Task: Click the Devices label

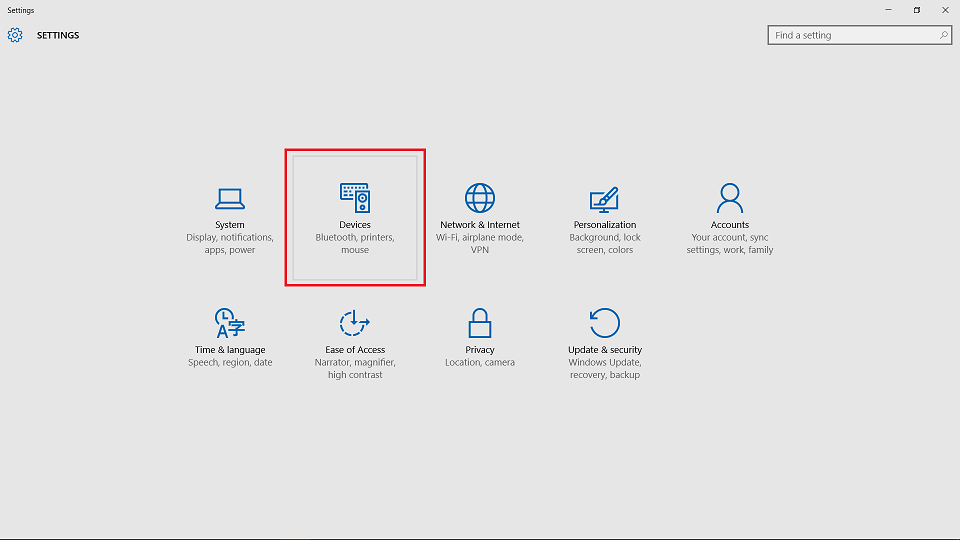Action: pyautogui.click(x=355, y=225)
